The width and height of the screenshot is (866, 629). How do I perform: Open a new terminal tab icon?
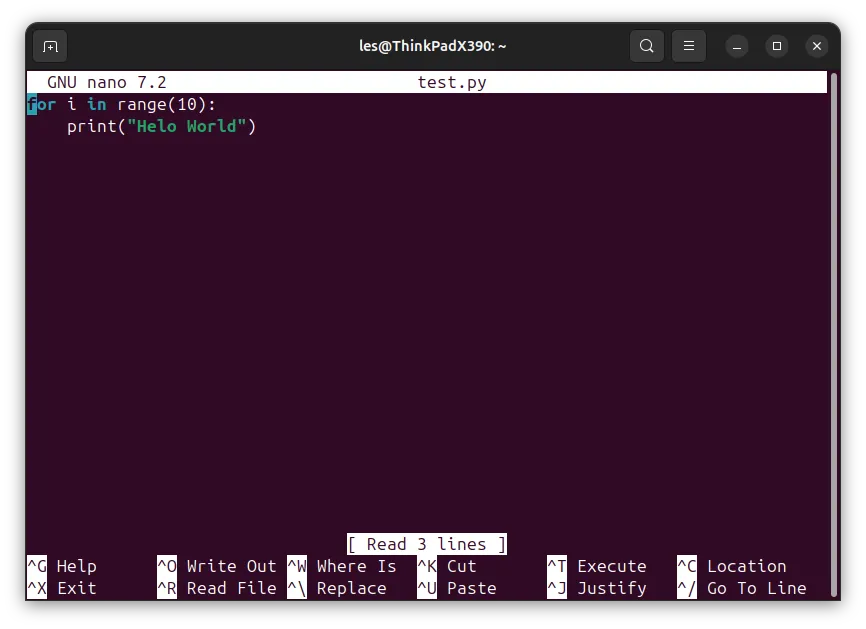(50, 46)
